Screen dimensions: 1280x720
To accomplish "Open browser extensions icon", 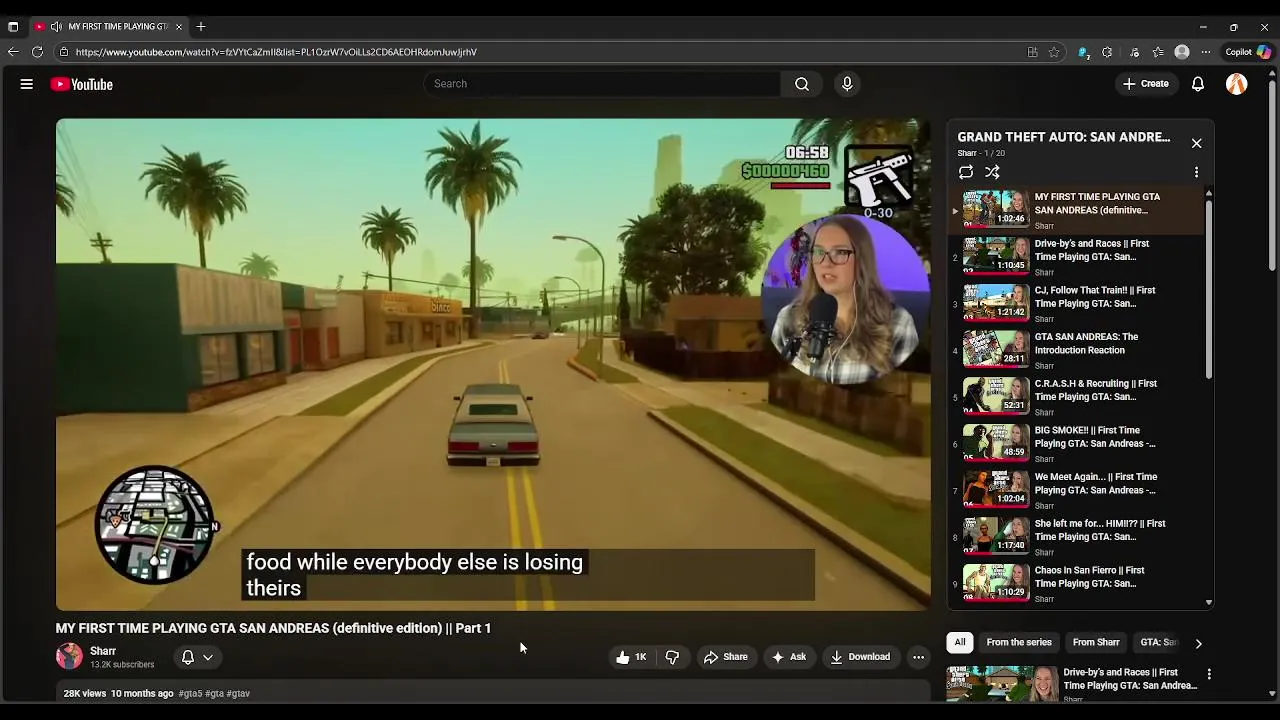I will (1107, 52).
